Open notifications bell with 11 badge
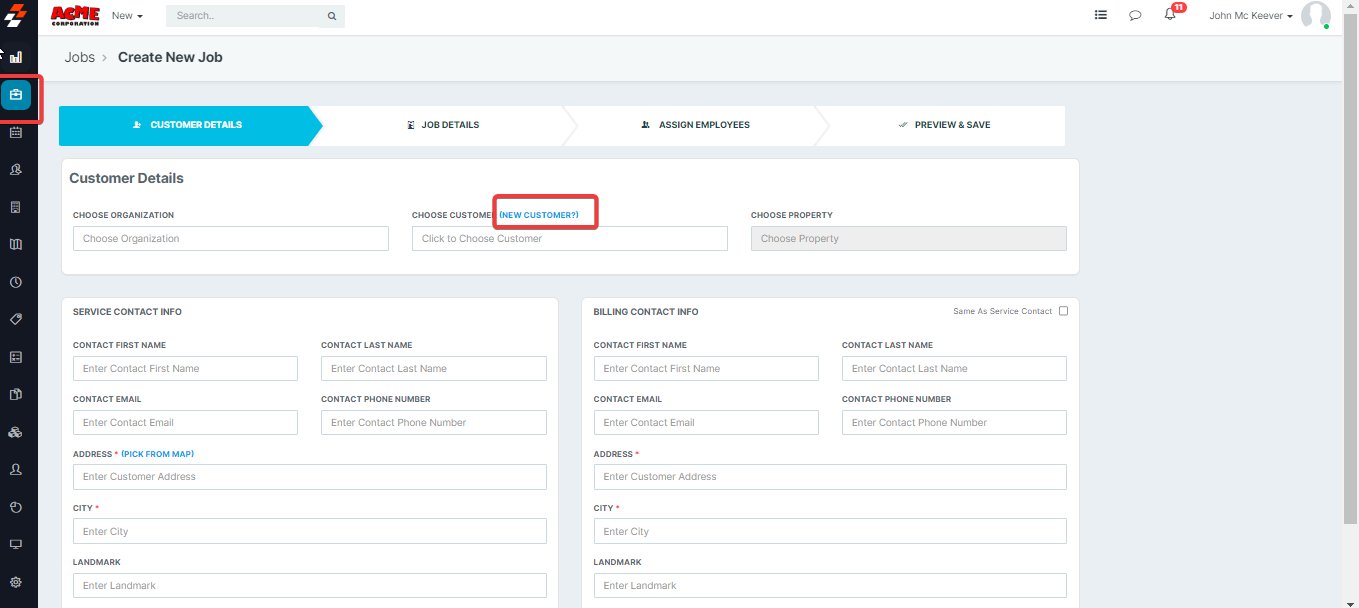Viewport: 1359px width, 608px height. pyautogui.click(x=1170, y=15)
